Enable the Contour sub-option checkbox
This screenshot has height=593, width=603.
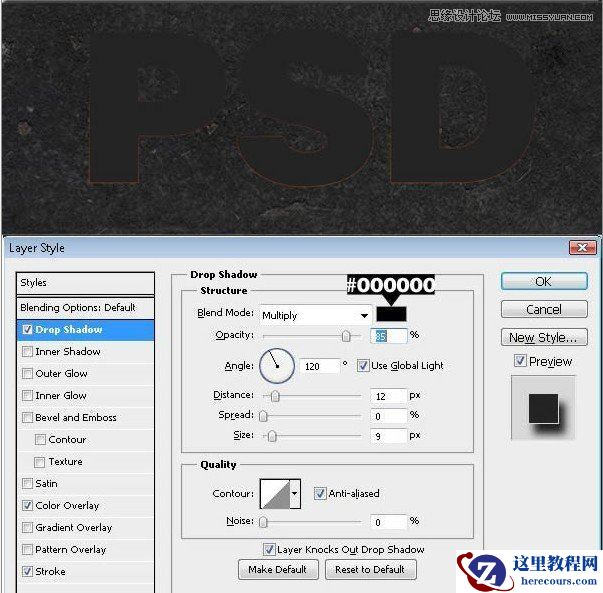[40, 440]
